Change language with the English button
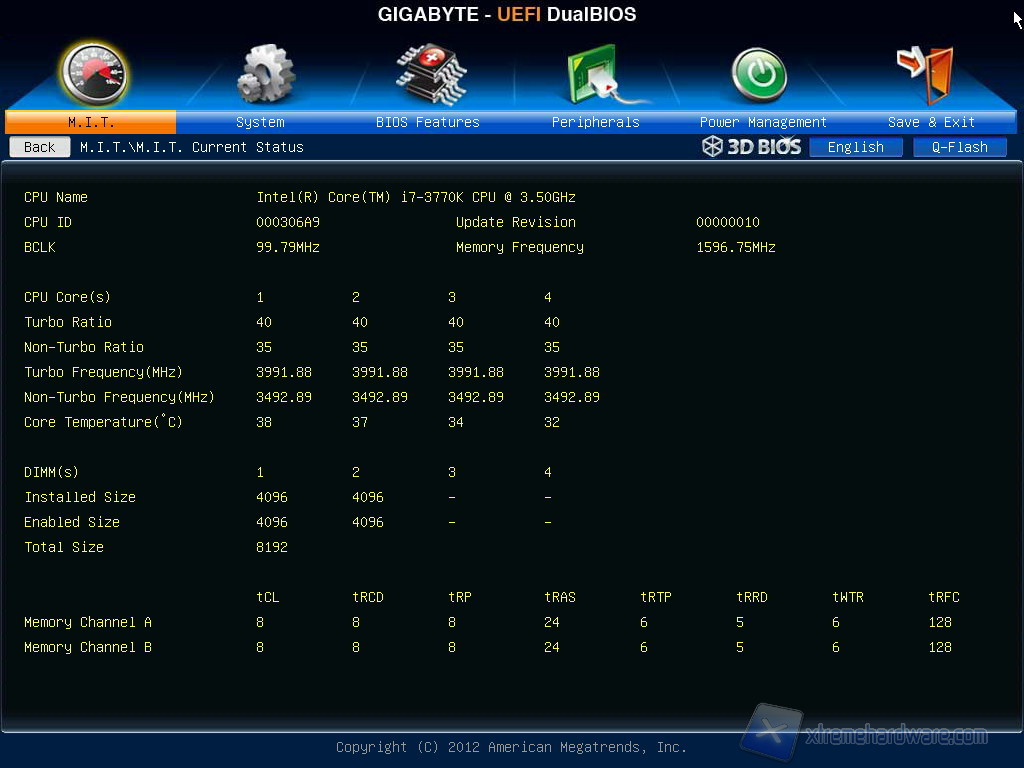Screen dimensions: 1024x768 click(855, 147)
